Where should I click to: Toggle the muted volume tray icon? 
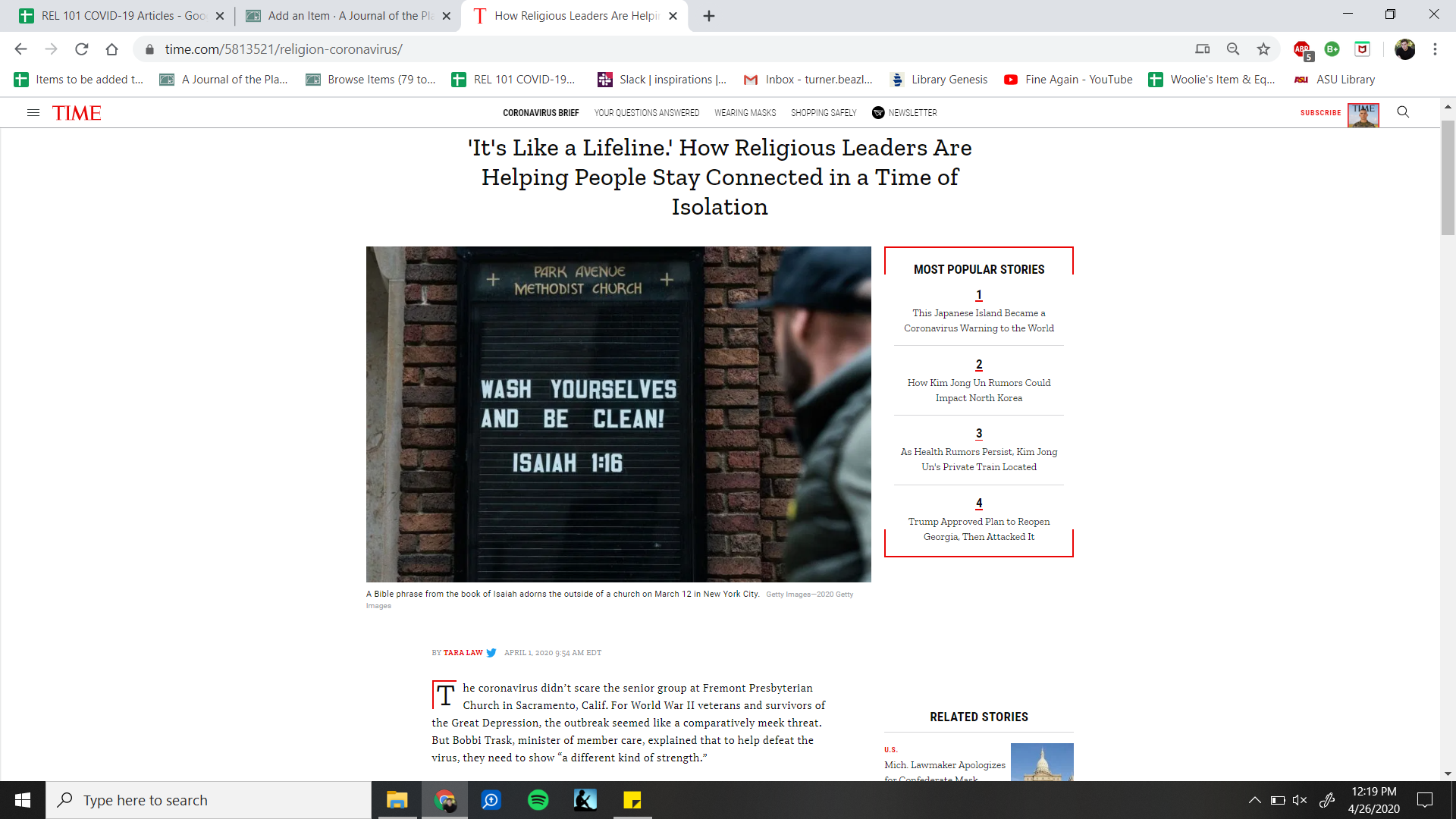pos(1300,800)
